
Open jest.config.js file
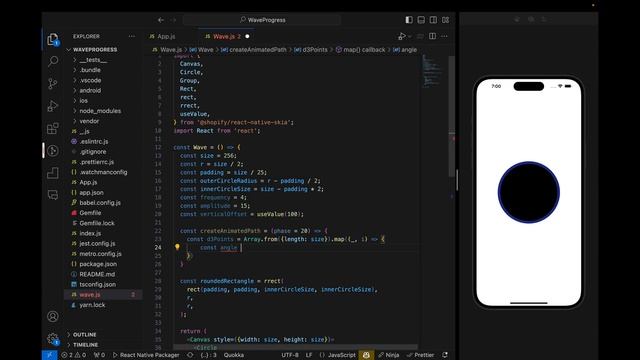pos(97,243)
